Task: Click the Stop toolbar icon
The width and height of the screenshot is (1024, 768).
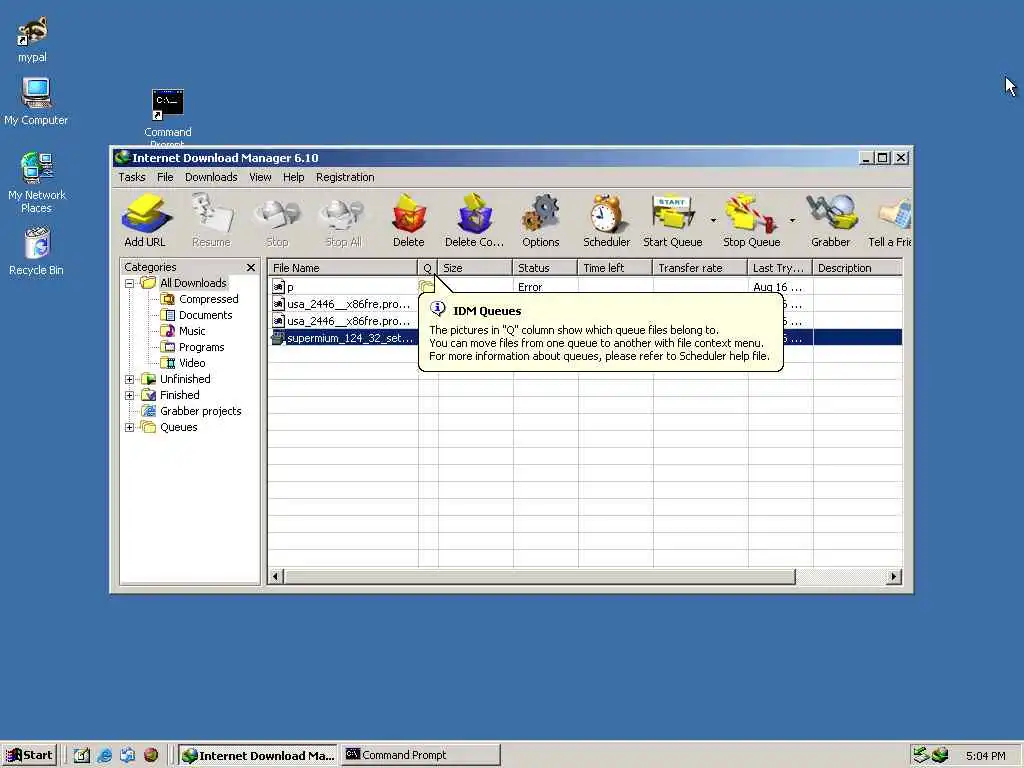Action: coord(277,221)
